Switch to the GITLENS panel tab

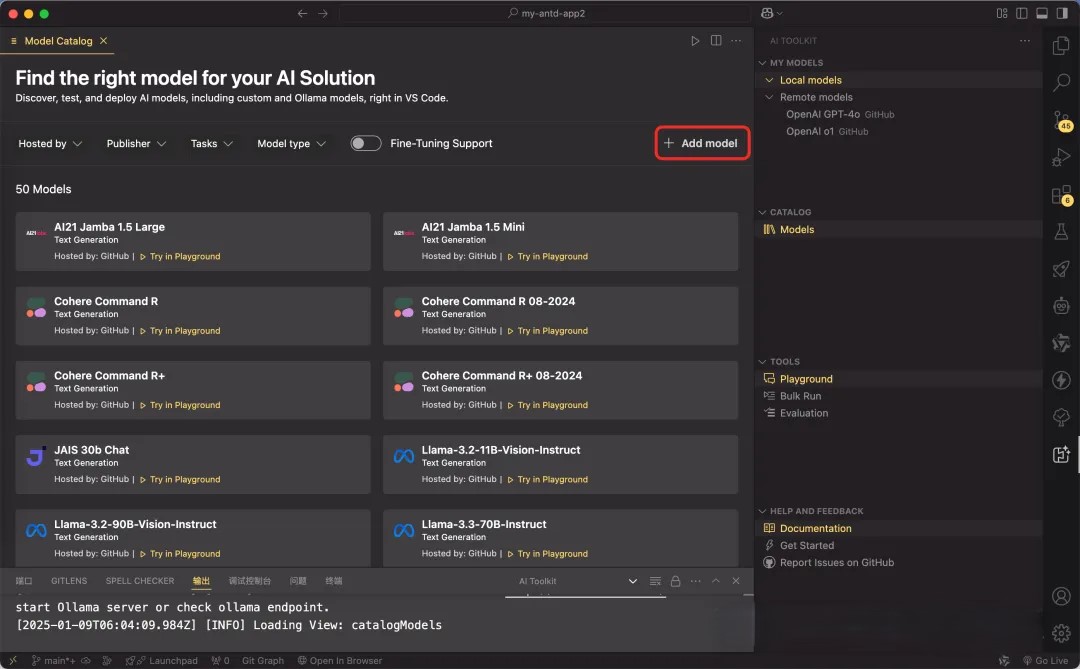69,581
